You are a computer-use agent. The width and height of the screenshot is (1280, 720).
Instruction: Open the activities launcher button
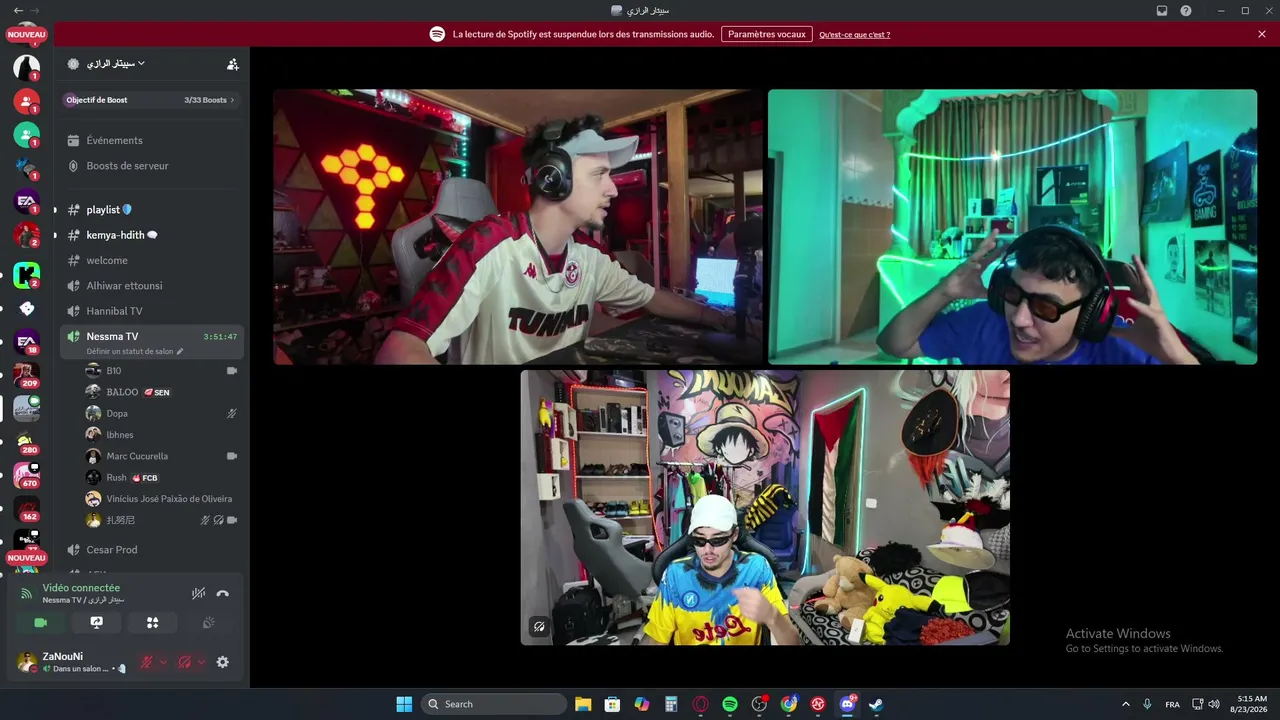click(153, 622)
